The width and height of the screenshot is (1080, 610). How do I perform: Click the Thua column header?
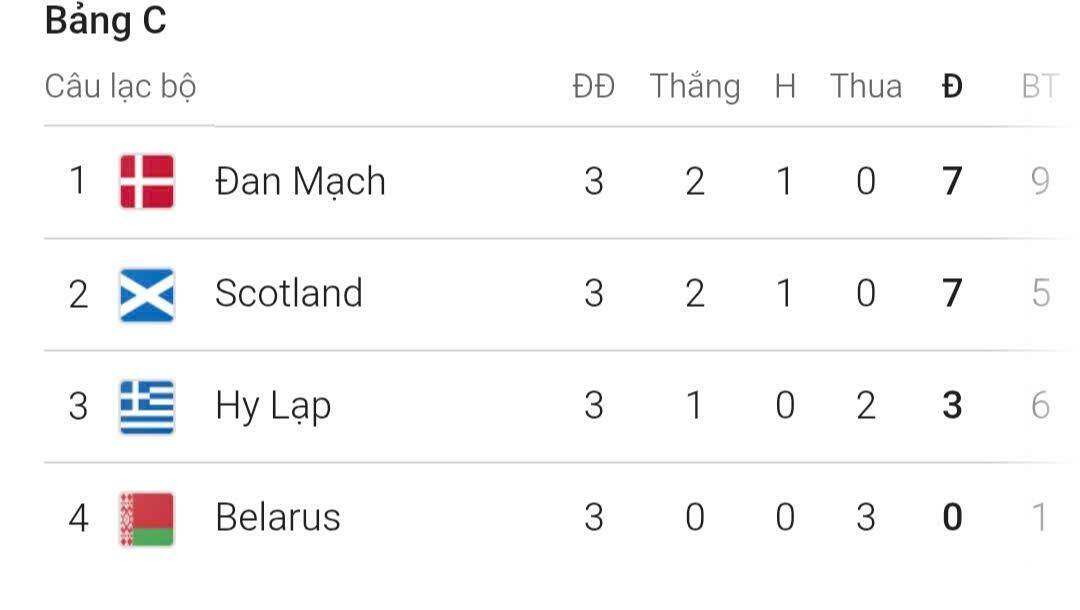[865, 87]
